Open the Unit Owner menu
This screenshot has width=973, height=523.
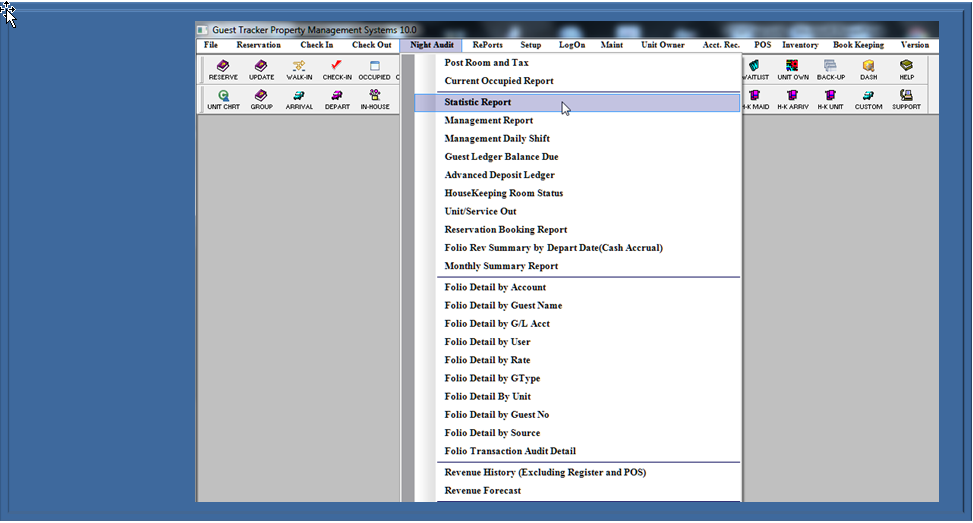pyautogui.click(x=663, y=45)
